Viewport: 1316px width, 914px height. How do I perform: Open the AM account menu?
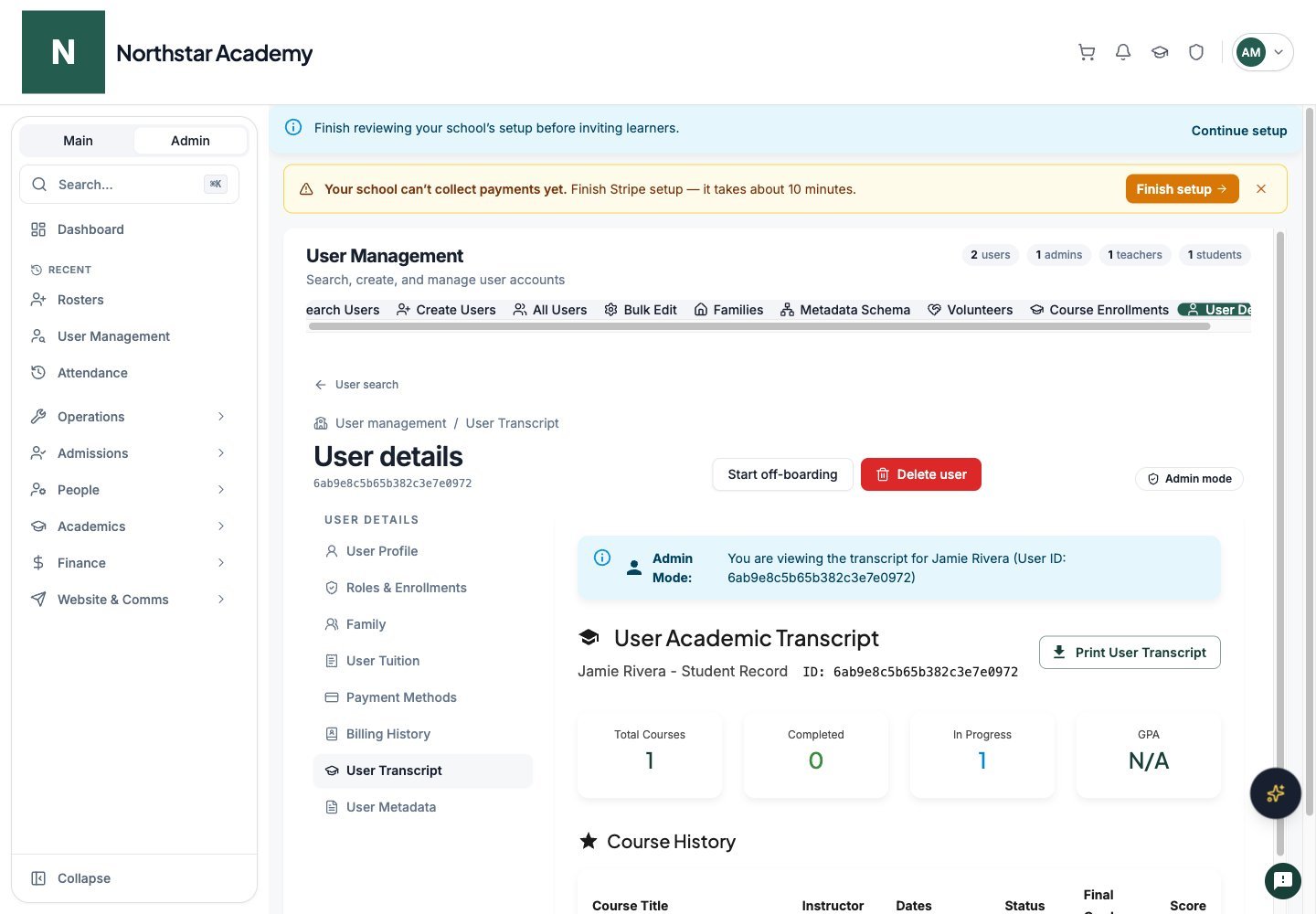(1262, 52)
